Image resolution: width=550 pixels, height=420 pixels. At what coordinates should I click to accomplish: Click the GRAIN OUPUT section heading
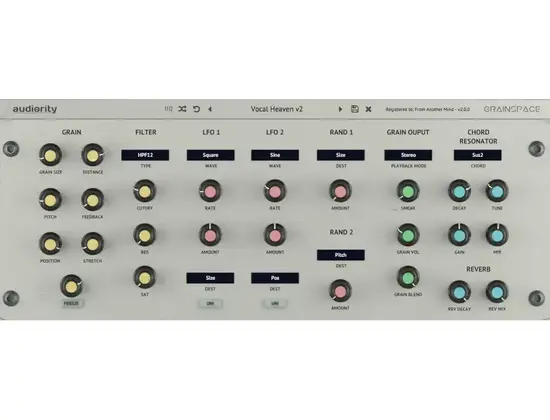click(x=408, y=132)
